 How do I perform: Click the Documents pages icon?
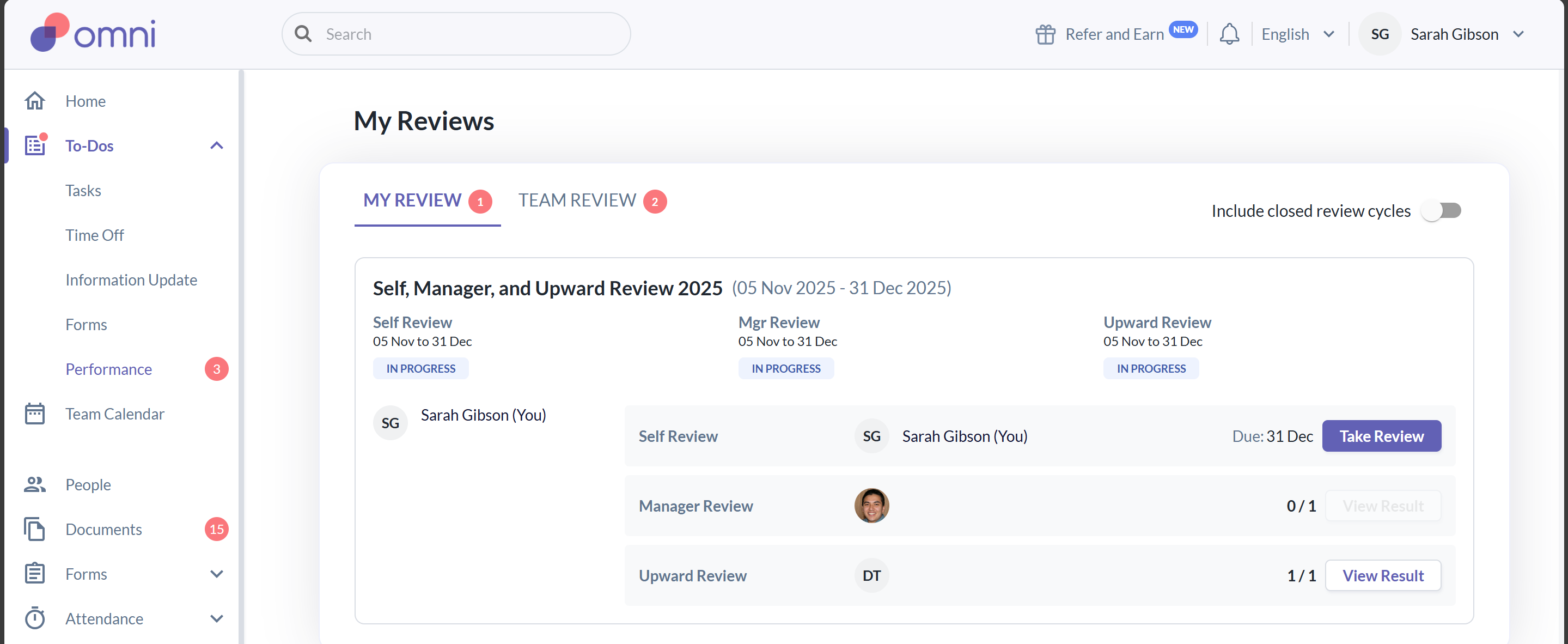pos(35,529)
